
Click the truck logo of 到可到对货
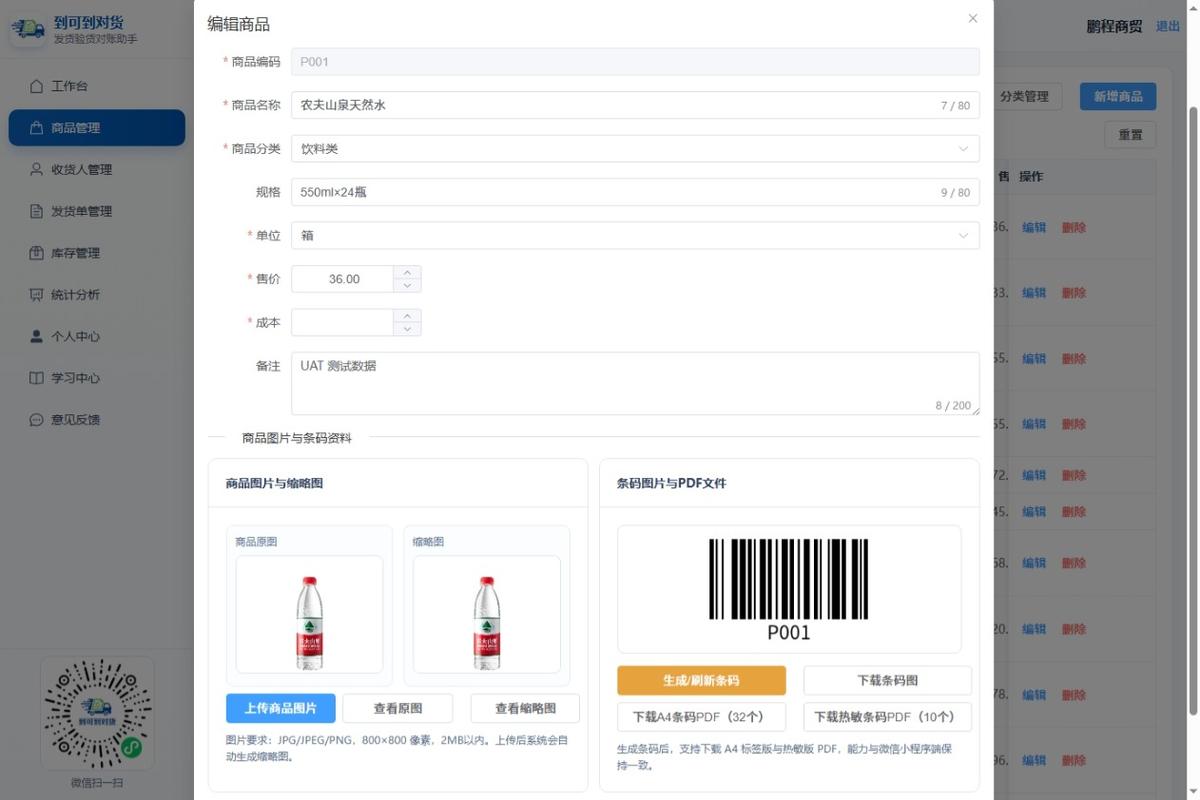(28, 30)
